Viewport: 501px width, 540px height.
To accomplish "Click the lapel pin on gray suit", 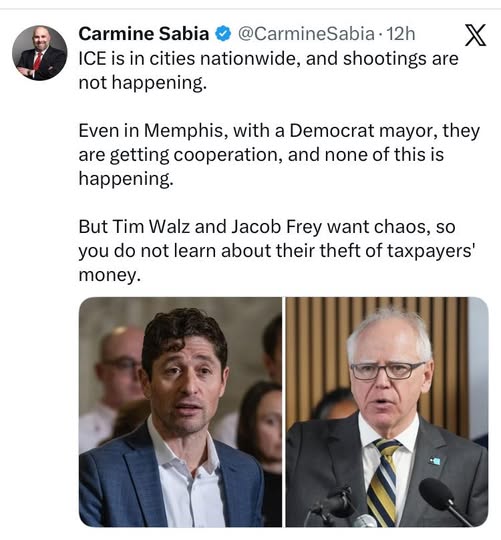I will [435, 460].
